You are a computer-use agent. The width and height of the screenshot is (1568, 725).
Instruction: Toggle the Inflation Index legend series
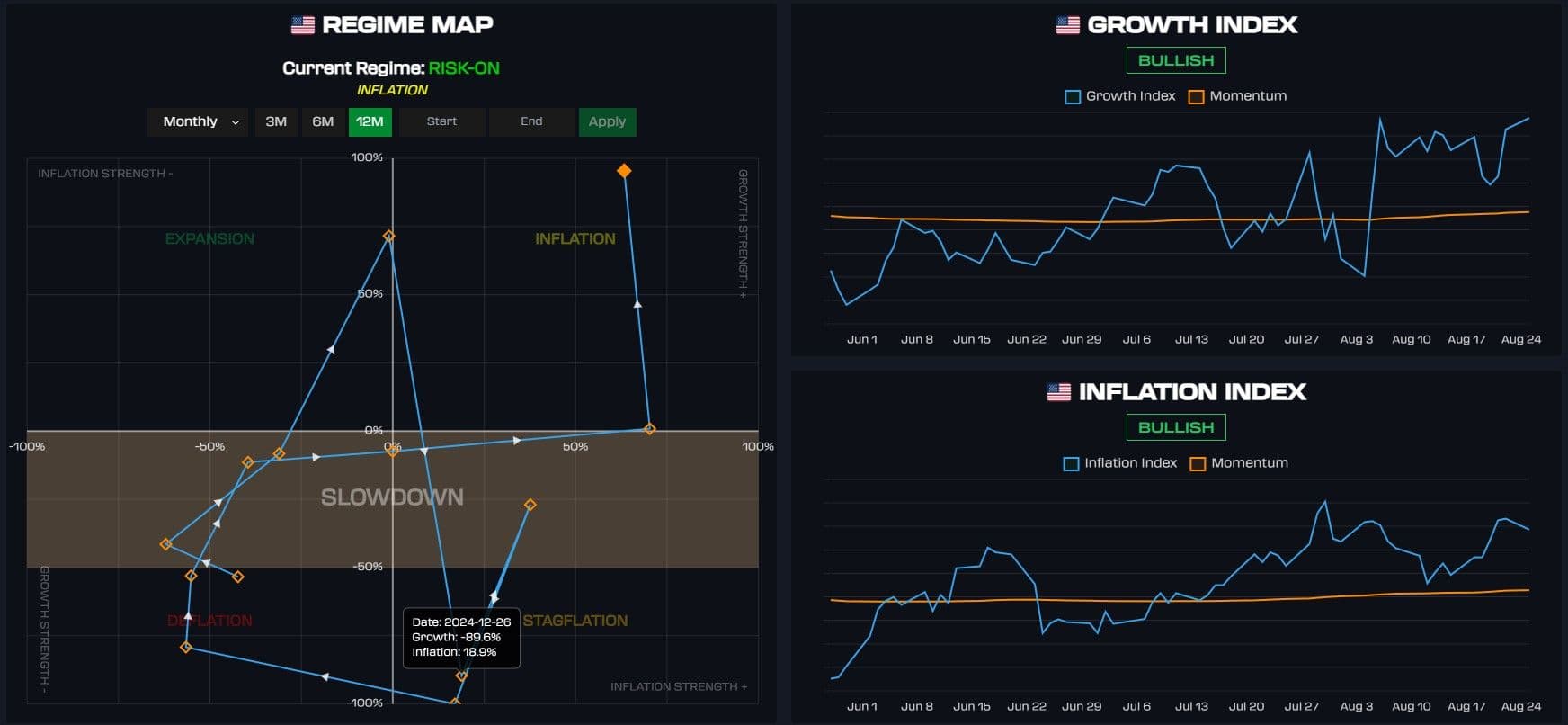(x=1120, y=463)
